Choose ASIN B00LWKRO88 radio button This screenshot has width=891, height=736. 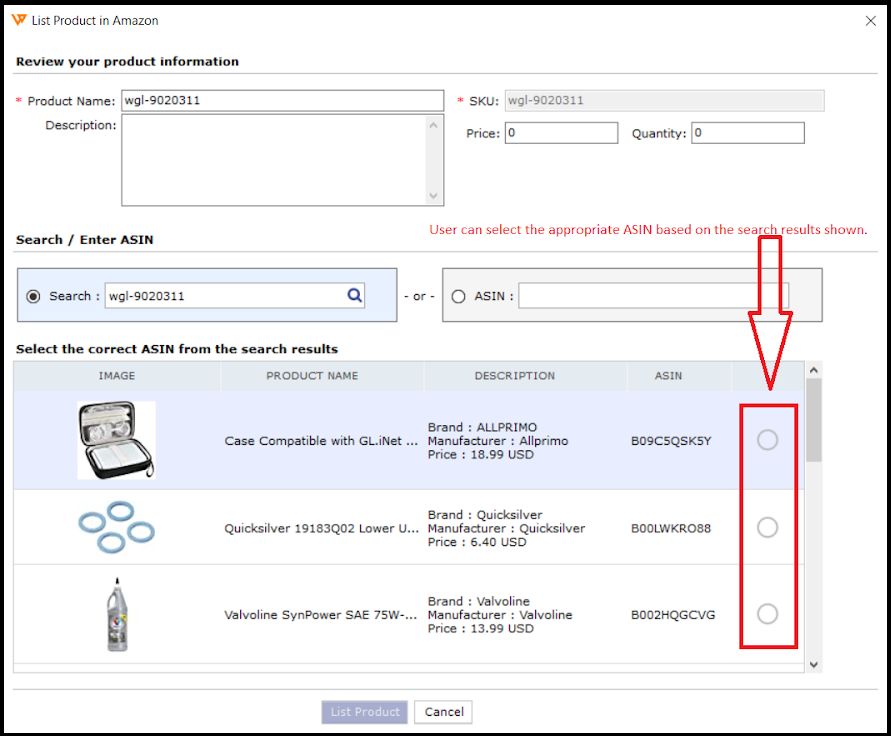point(767,528)
